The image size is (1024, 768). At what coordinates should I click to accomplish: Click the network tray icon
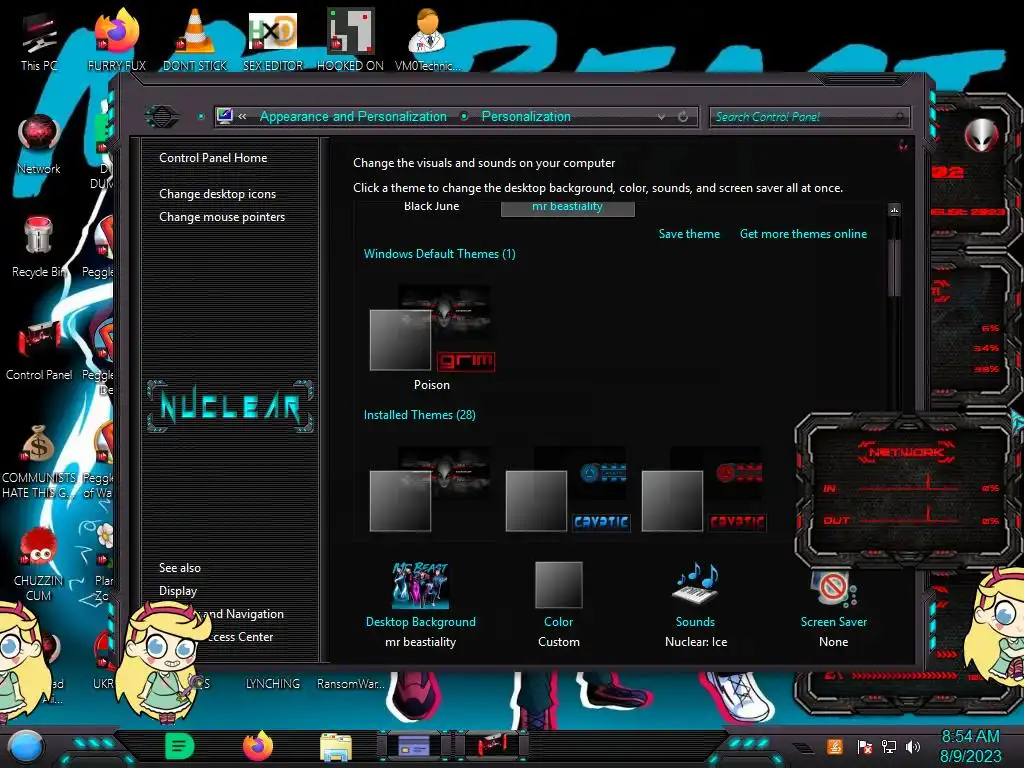point(889,746)
